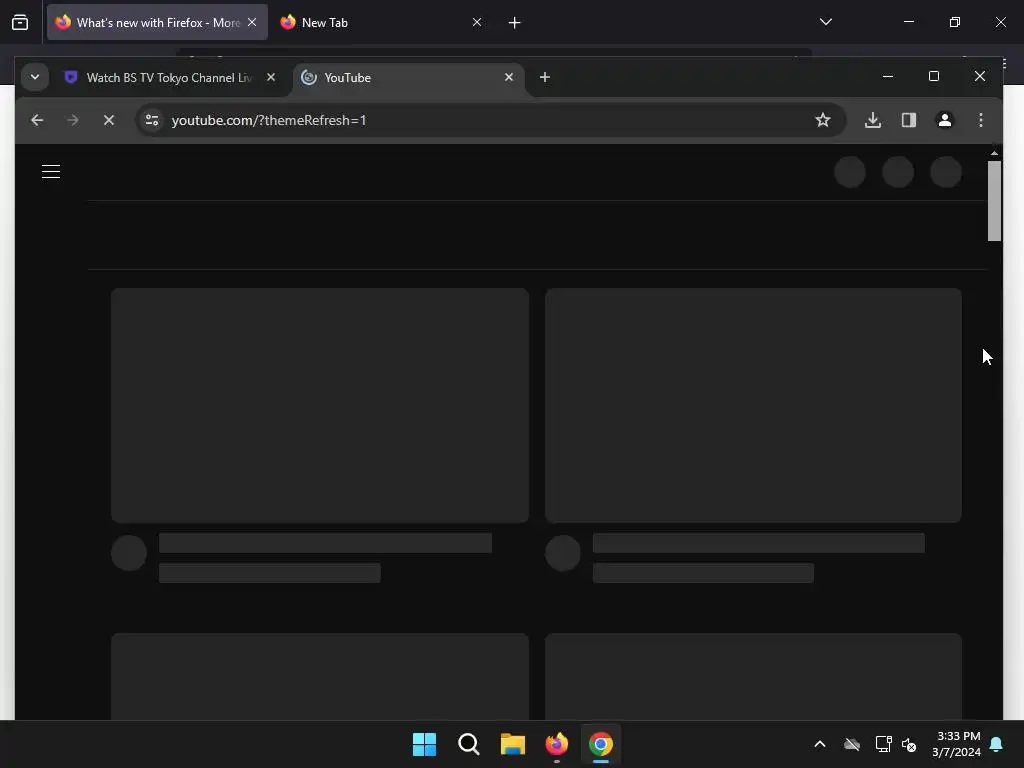The width and height of the screenshot is (1024, 768).
Task: Click first loading video thumbnail placeholder
Action: [x=320, y=405]
